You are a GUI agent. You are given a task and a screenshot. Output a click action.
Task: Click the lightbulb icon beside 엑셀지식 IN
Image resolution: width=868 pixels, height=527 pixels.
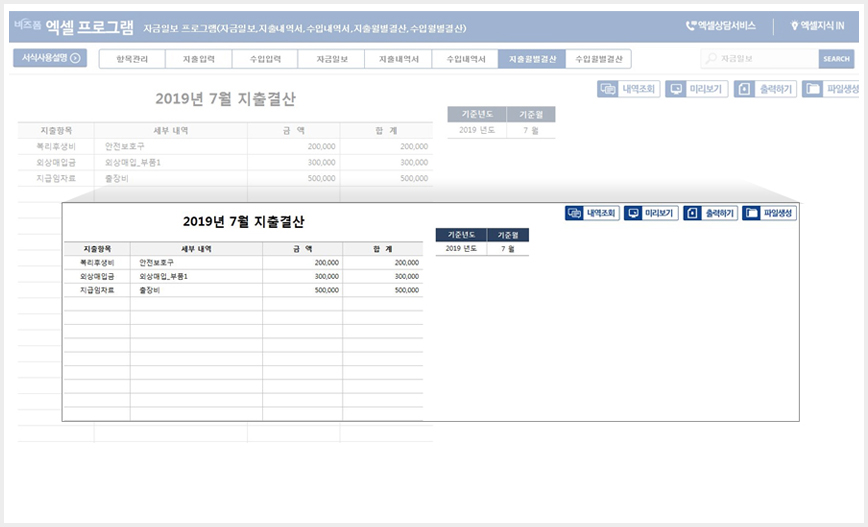(794, 26)
